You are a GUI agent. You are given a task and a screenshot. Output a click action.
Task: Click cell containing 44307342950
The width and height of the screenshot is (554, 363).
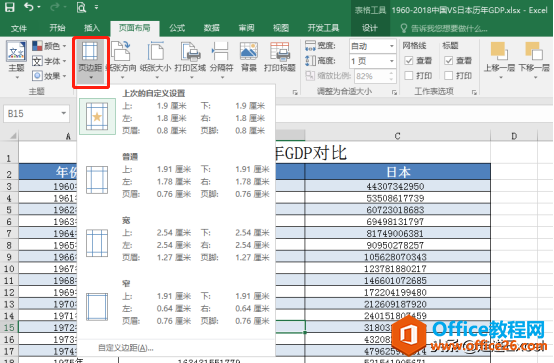(x=397, y=186)
